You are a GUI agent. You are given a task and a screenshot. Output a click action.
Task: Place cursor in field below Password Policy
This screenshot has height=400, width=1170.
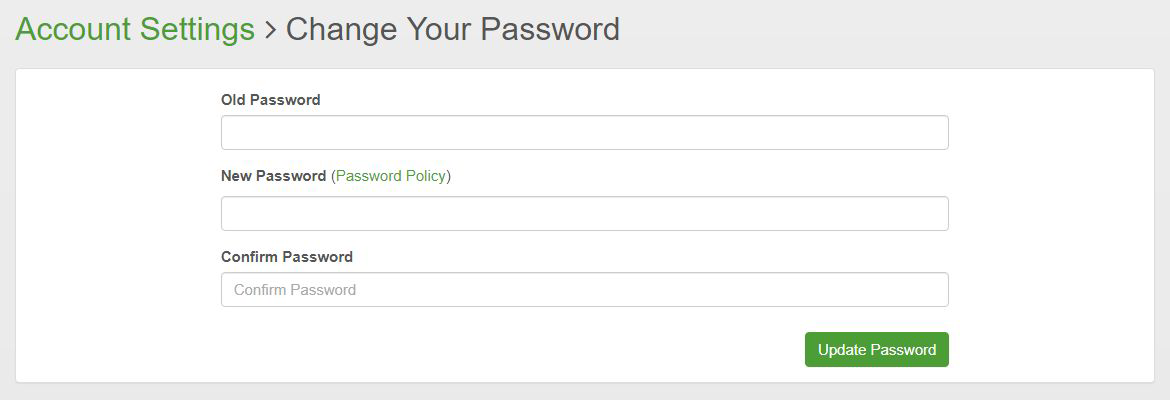click(x=584, y=214)
